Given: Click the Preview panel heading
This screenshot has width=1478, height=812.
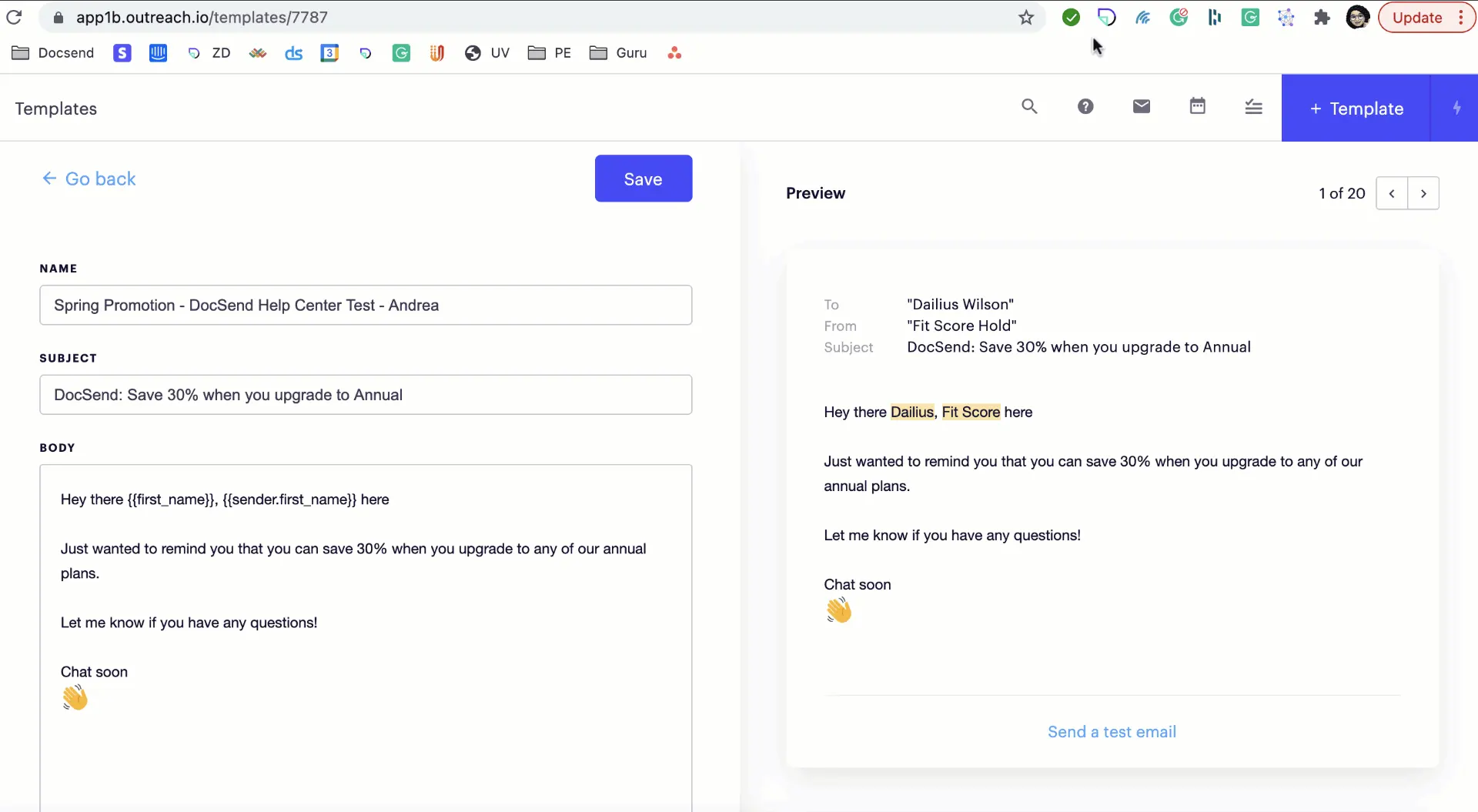Looking at the screenshot, I should 815,193.
